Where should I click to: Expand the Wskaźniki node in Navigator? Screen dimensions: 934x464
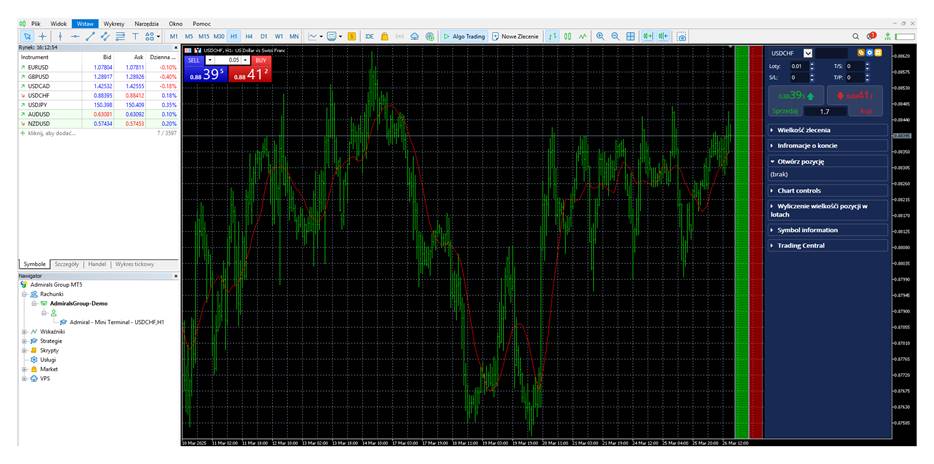click(x=24, y=332)
